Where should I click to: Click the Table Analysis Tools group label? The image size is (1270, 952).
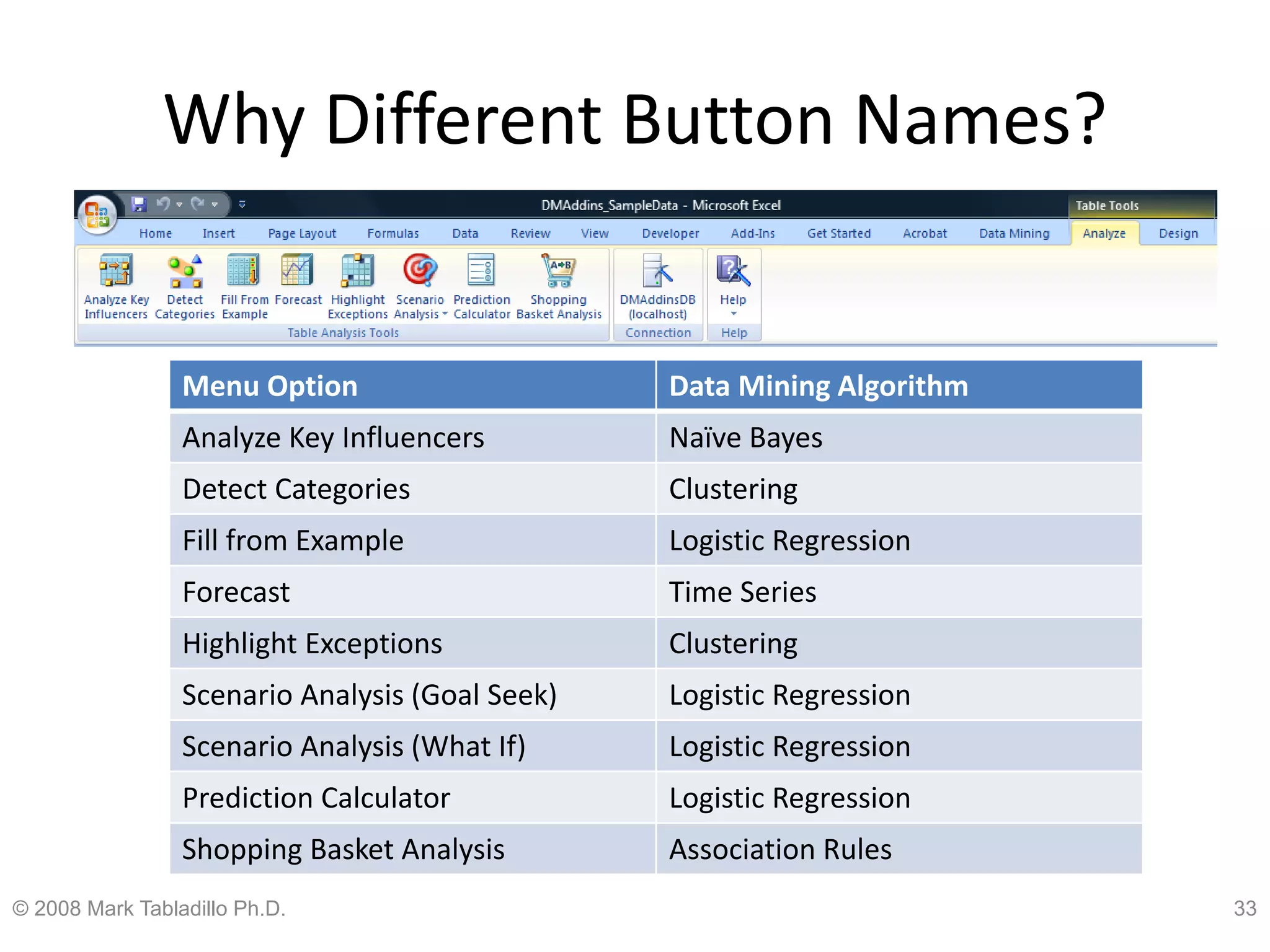pyautogui.click(x=343, y=333)
